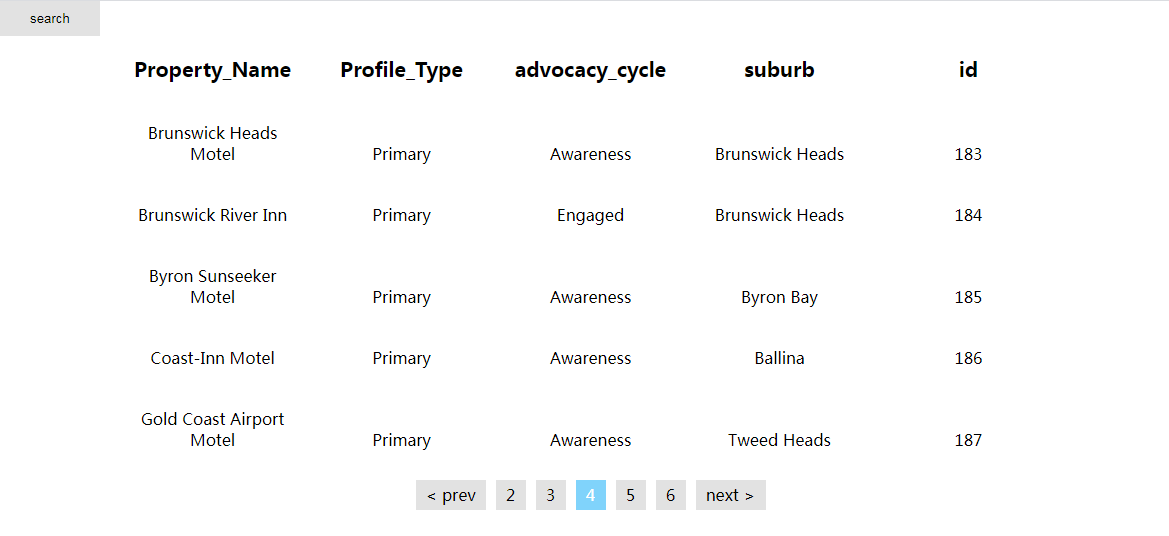Switch to page 6

click(x=671, y=495)
